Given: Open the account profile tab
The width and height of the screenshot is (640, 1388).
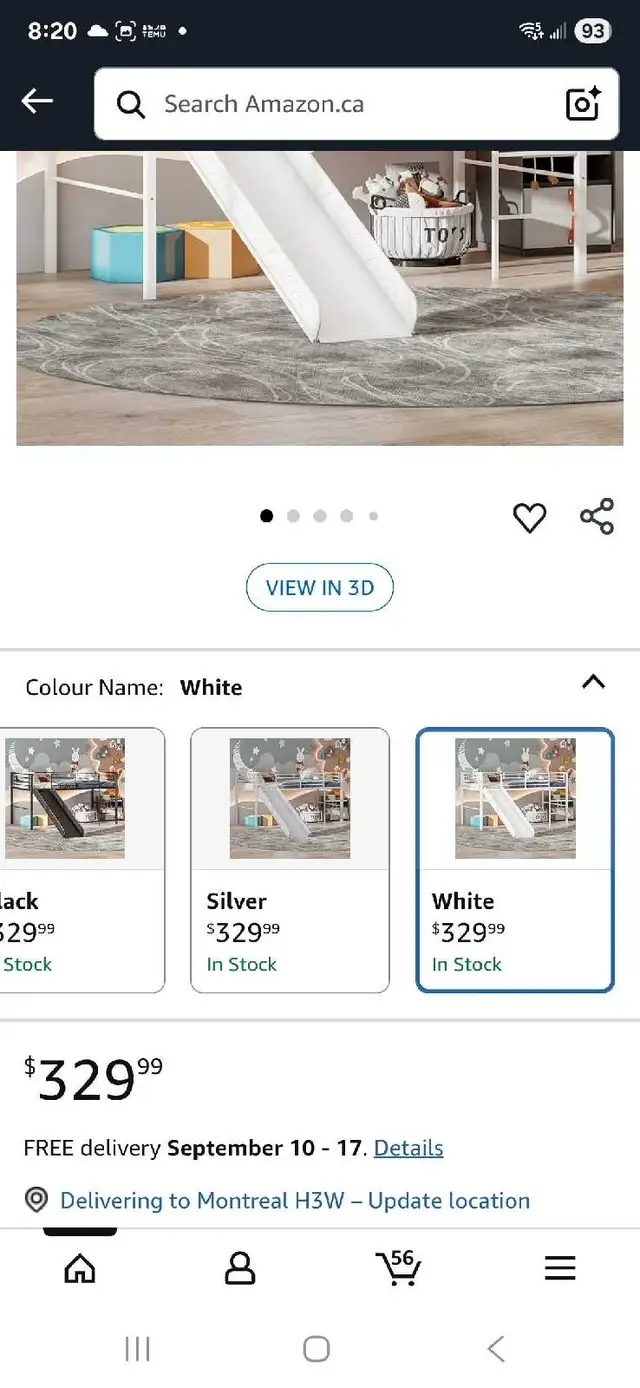Looking at the screenshot, I should (x=240, y=1268).
